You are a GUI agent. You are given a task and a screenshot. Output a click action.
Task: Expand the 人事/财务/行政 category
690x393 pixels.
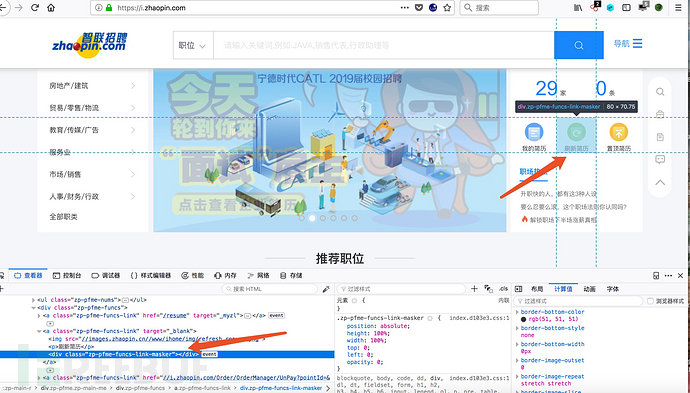pos(92,196)
